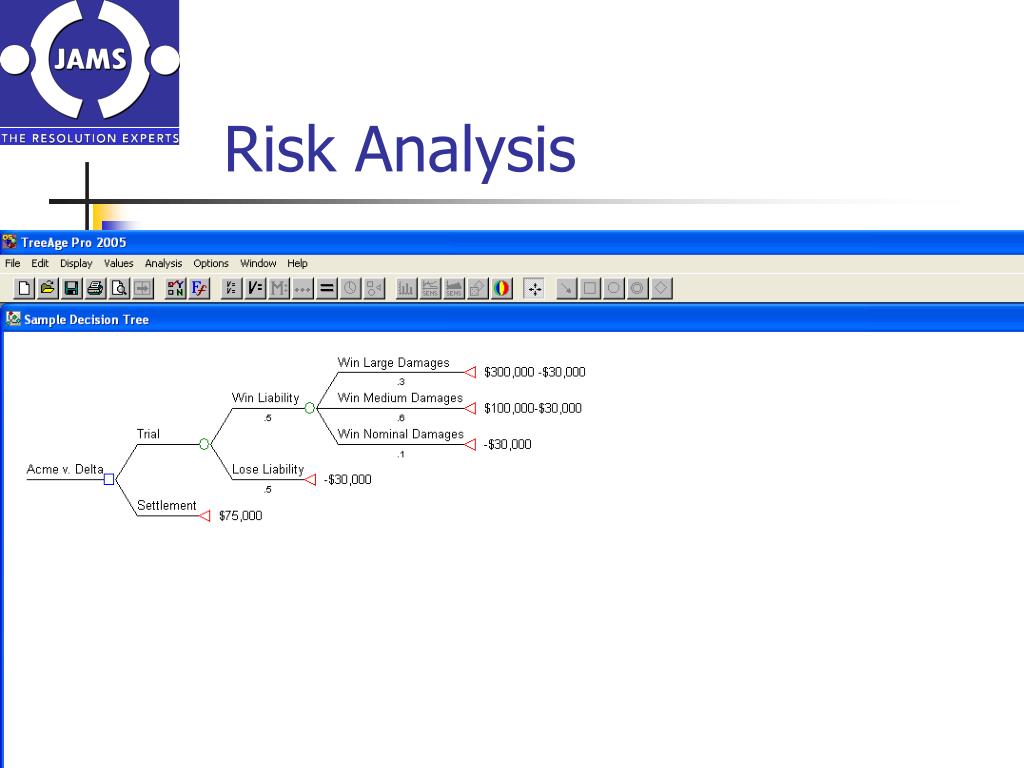Click the equals sign toolbar icon
The height and width of the screenshot is (768, 1024).
coord(327,288)
